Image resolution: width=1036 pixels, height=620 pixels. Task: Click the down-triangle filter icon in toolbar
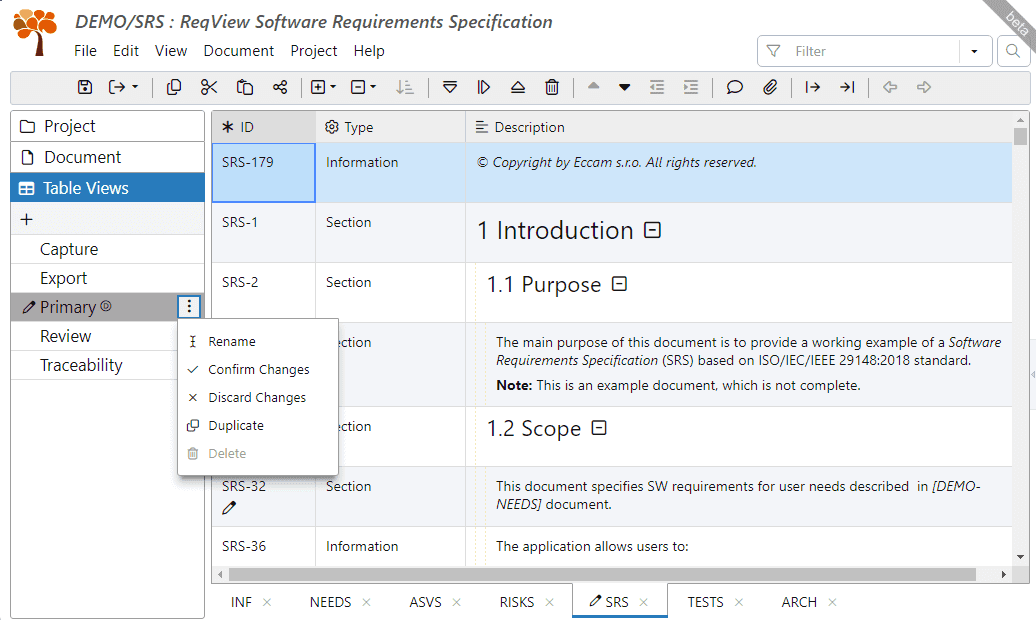450,87
